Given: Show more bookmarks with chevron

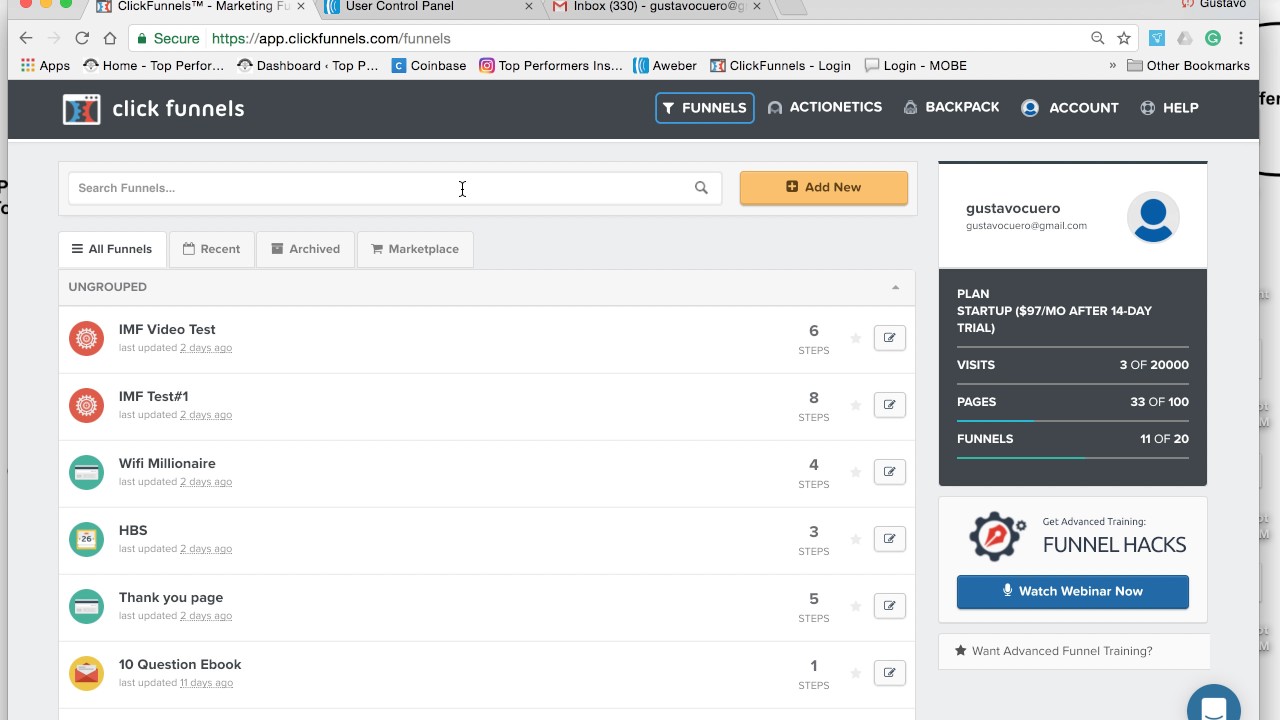Looking at the screenshot, I should [x=1113, y=66].
